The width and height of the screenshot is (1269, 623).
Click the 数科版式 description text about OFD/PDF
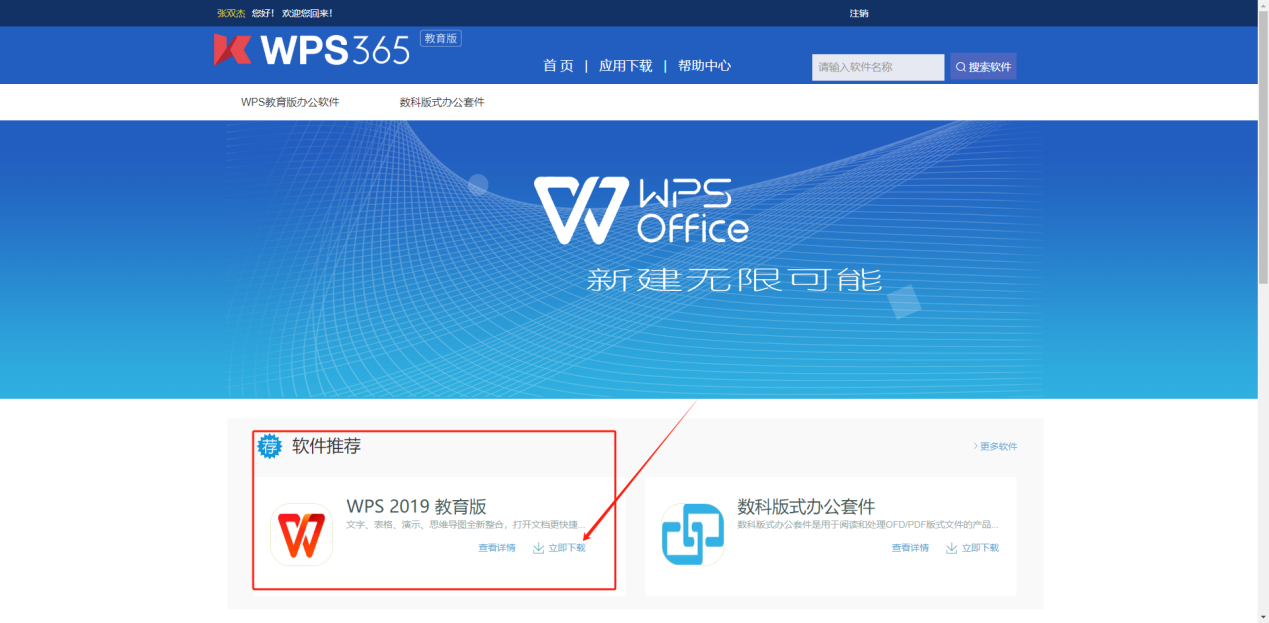pos(868,525)
